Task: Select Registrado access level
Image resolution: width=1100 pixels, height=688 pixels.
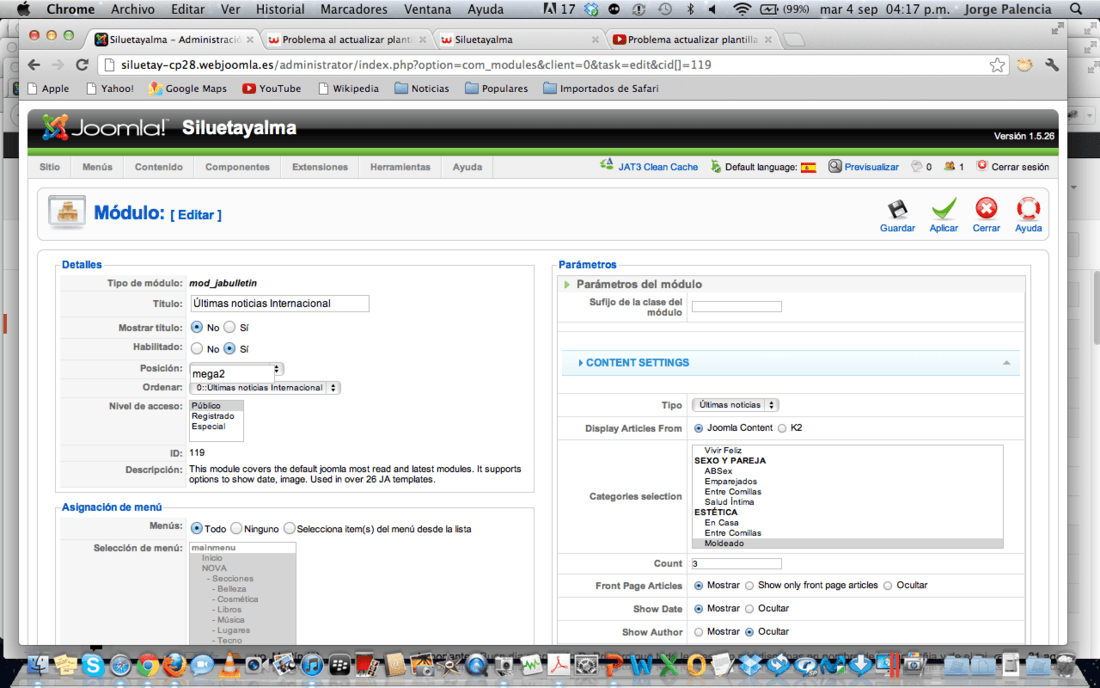Action: coord(213,416)
